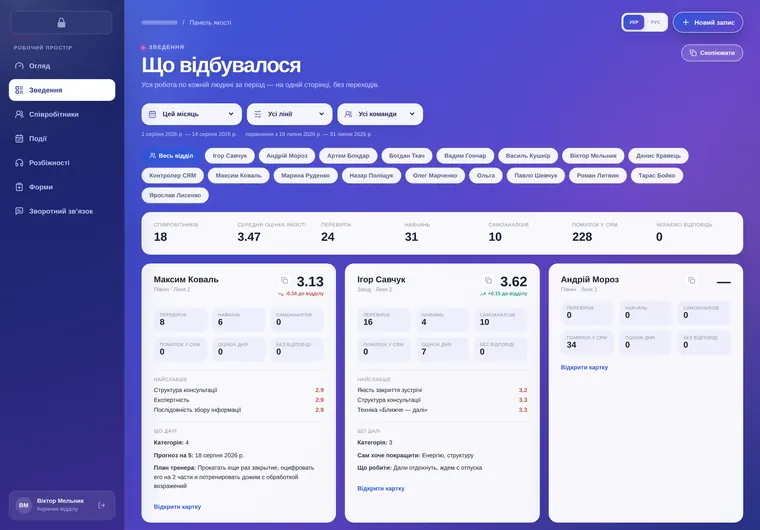This screenshot has height=530, width=760.
Task: Go to Співробітники section
Action: click(62, 114)
